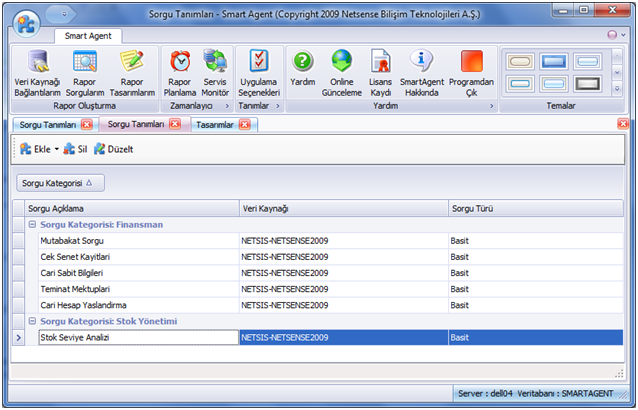Select the Smart Agent ribbon tab
Viewport: 638px width, 410px height.
(88, 36)
